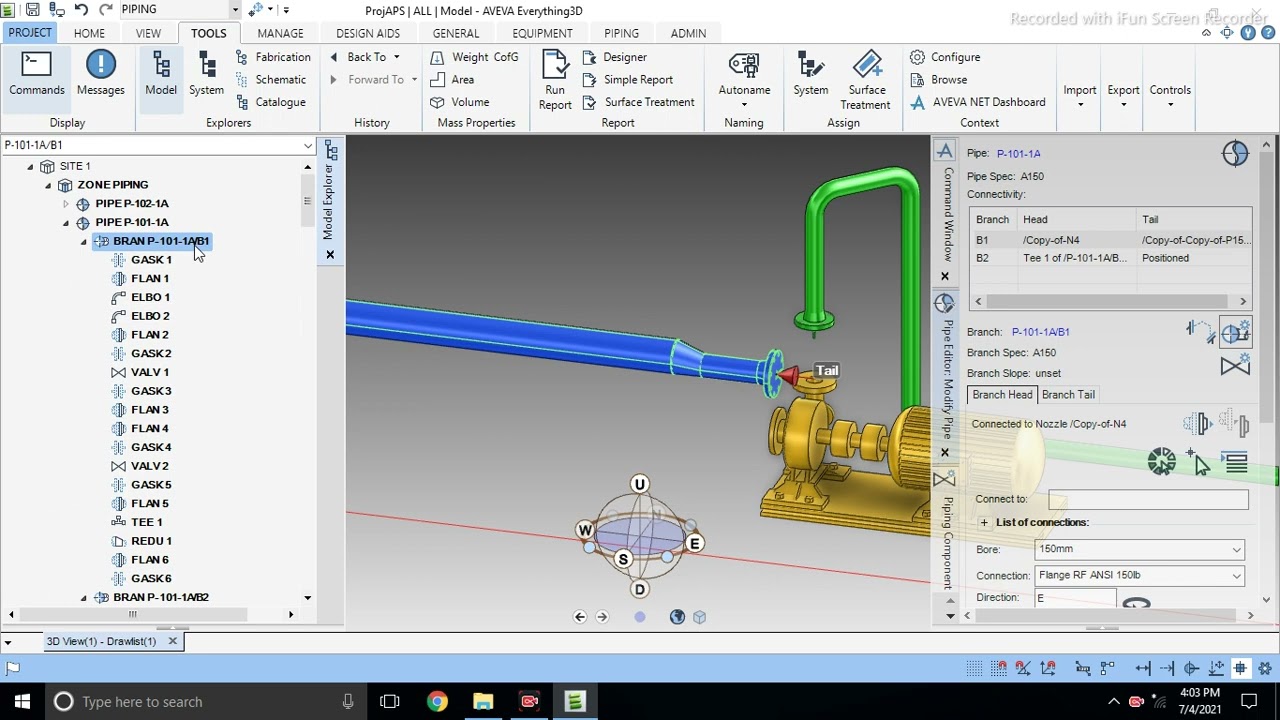Show the Messages panel
Screen dimensions: 1280x720
coord(100,75)
